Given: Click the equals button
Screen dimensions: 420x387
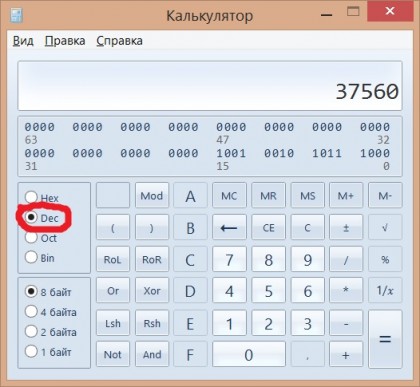Looking at the screenshot, I should tap(385, 339).
